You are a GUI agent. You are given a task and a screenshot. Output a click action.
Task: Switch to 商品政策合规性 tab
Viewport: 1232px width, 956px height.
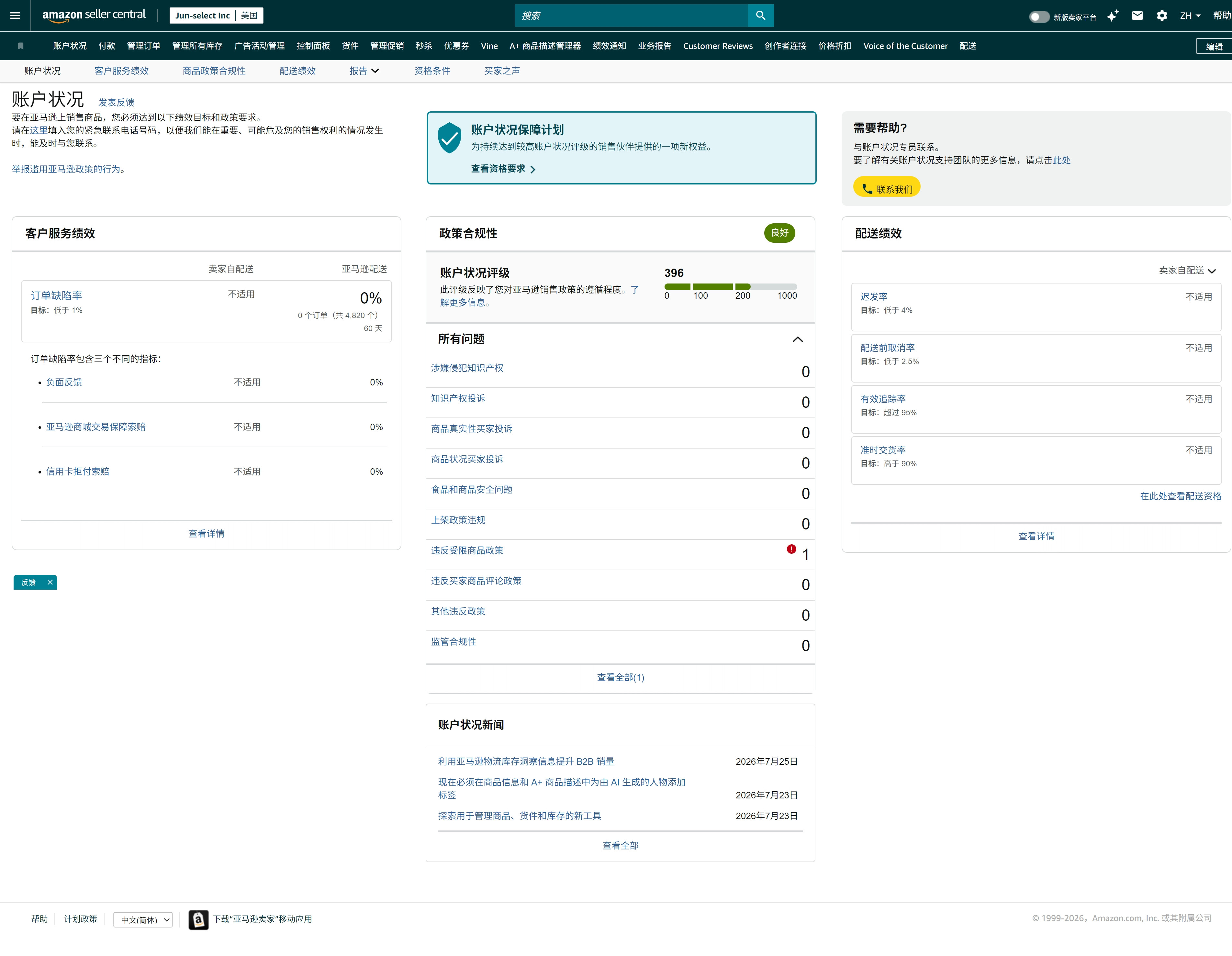[x=214, y=71]
